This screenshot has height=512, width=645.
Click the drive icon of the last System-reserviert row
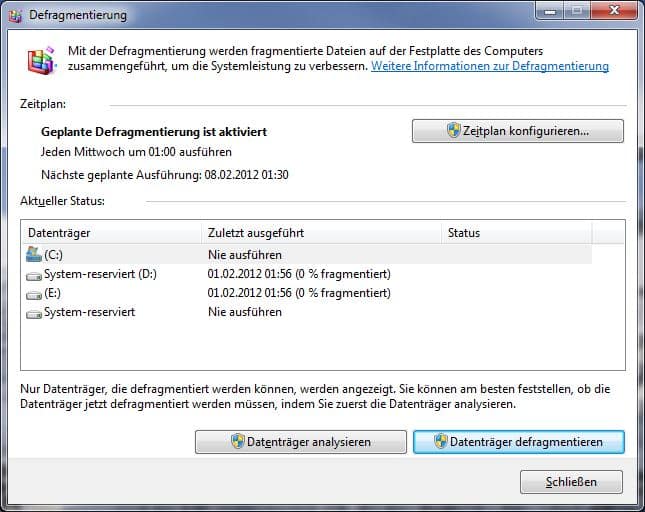[x=34, y=314]
